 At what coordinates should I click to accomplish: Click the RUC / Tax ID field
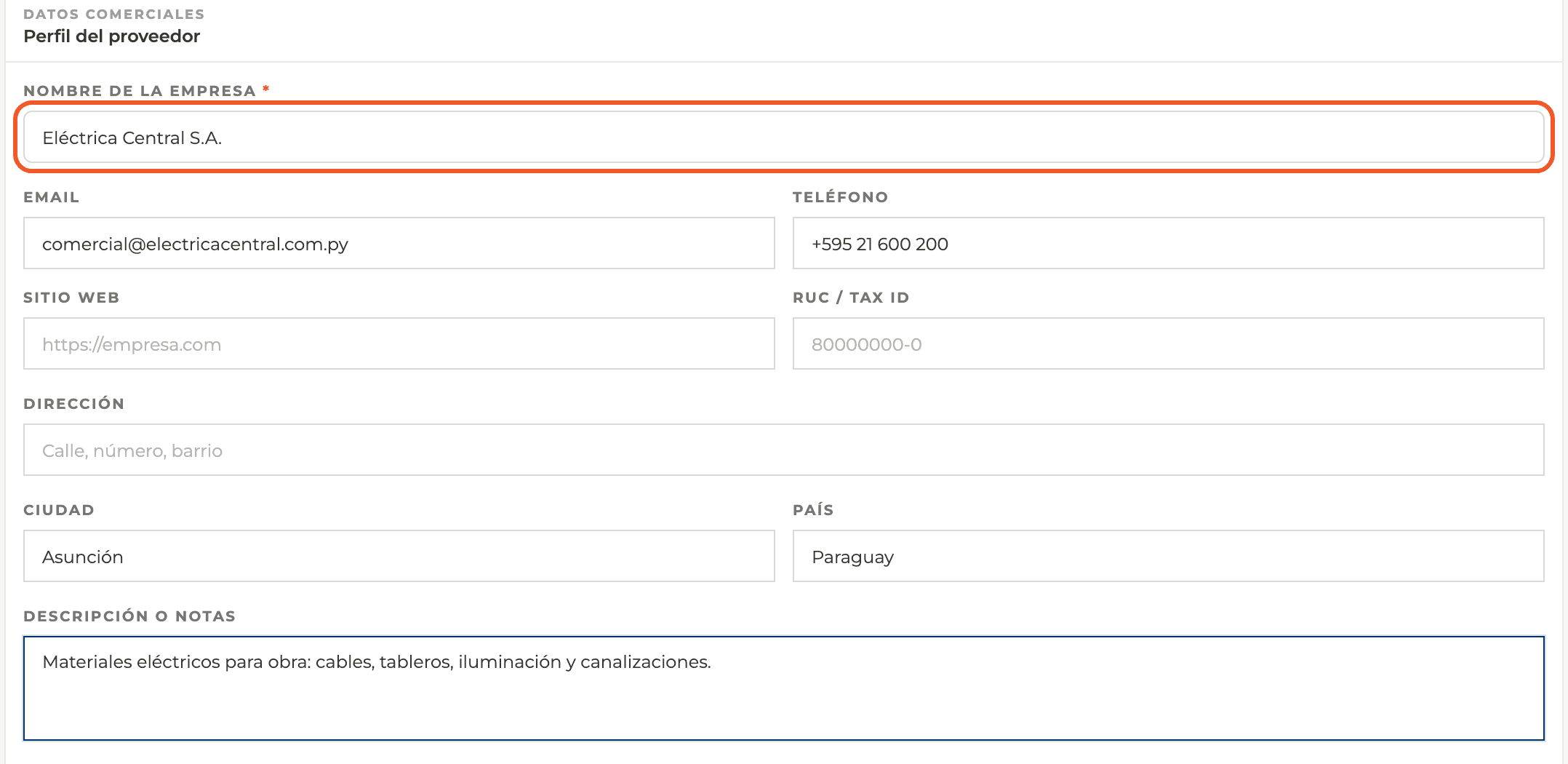(x=1168, y=343)
